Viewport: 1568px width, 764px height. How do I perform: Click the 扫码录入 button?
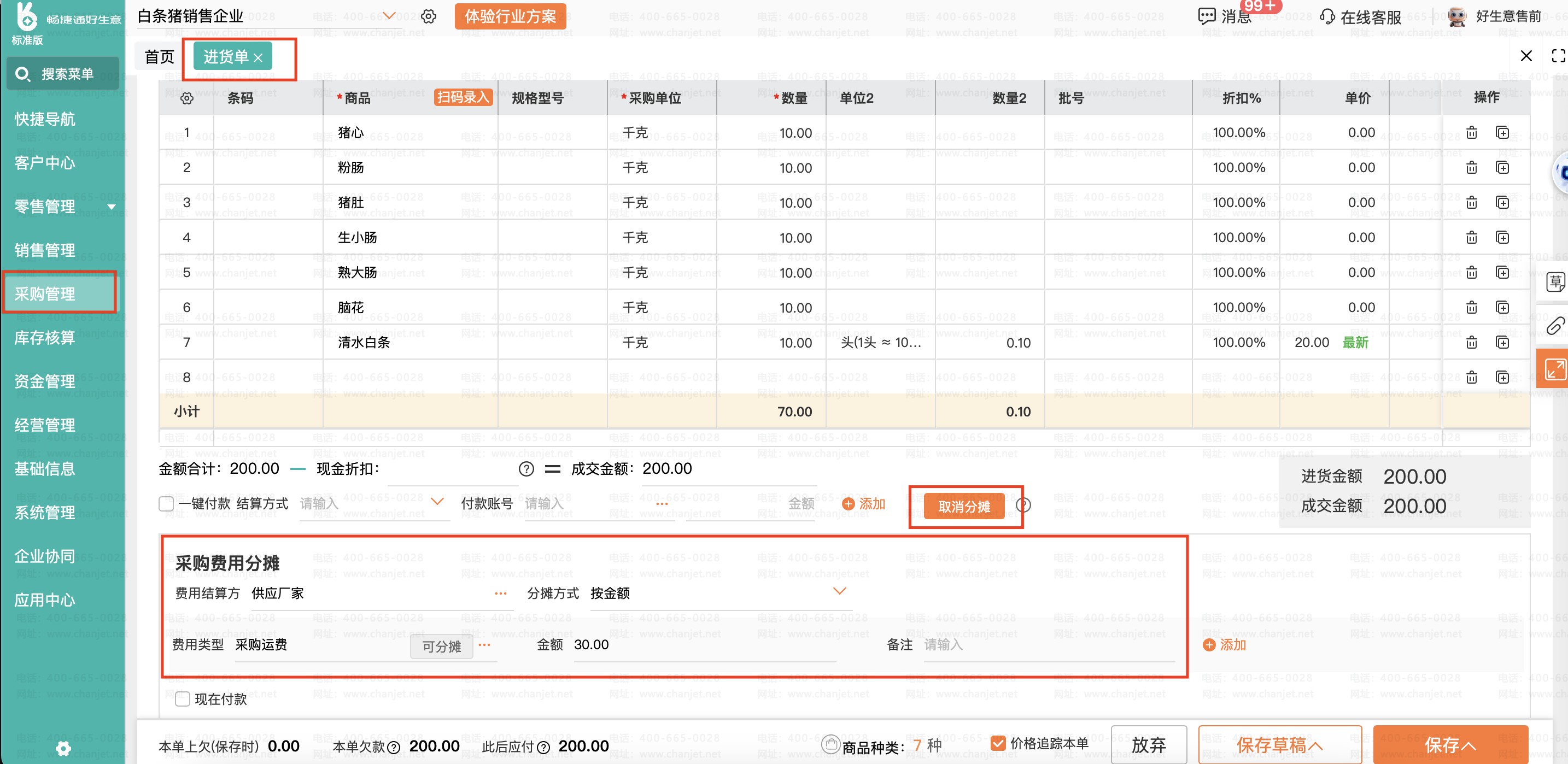(463, 97)
